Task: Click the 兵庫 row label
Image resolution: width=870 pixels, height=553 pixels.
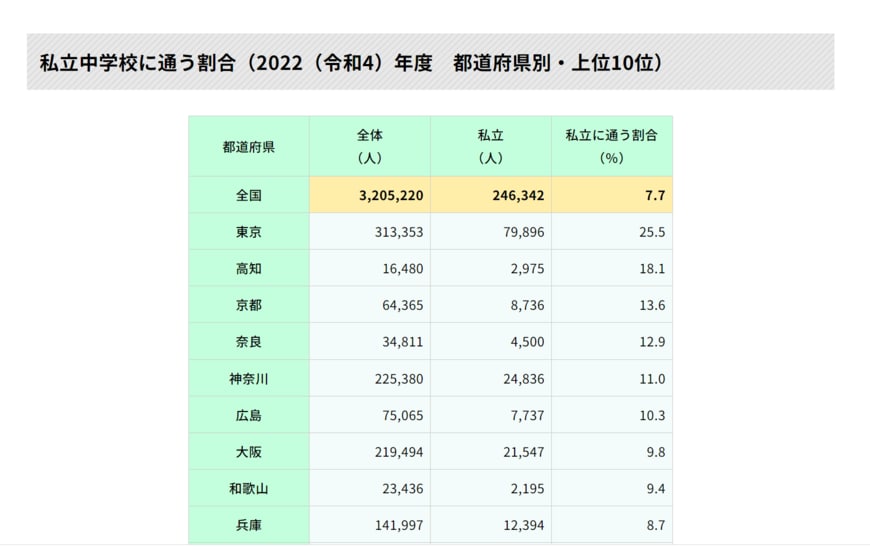Action: [249, 525]
